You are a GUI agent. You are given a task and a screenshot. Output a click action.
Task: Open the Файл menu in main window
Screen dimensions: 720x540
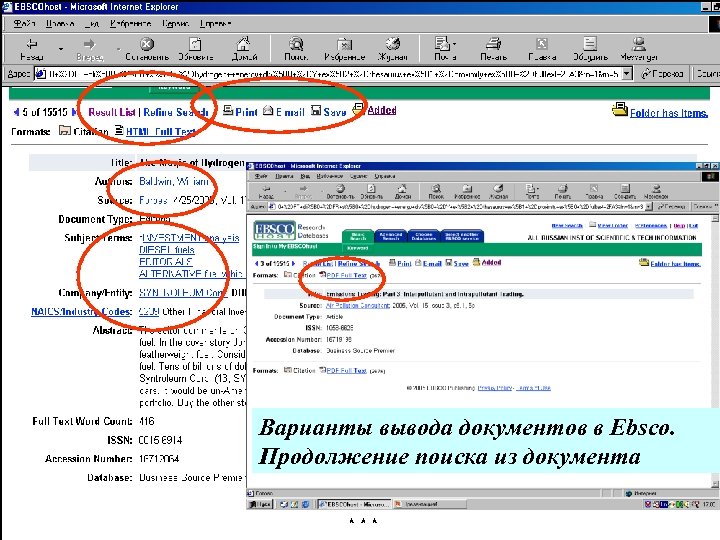point(24,23)
